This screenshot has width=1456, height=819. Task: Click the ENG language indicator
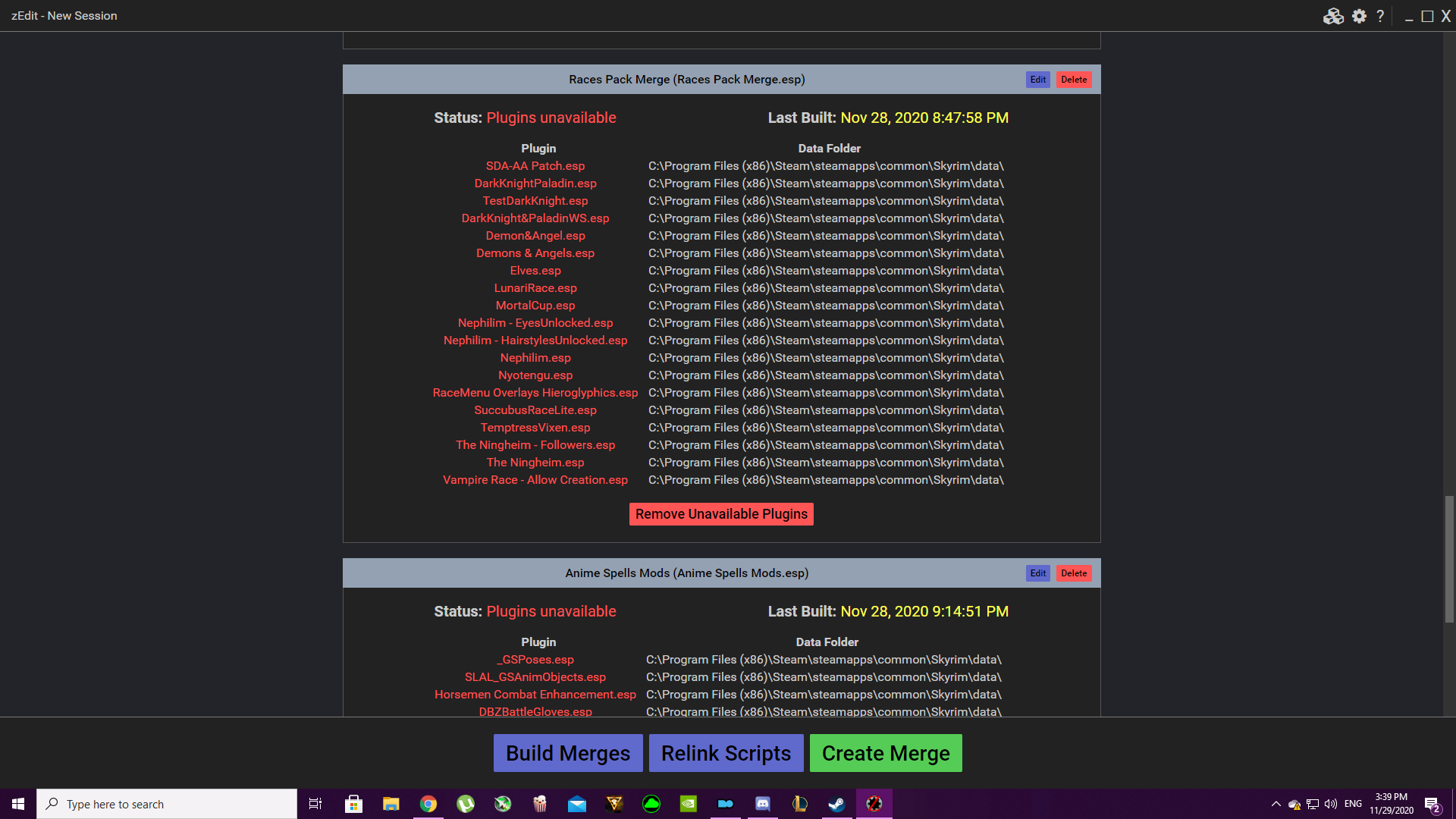[1353, 804]
